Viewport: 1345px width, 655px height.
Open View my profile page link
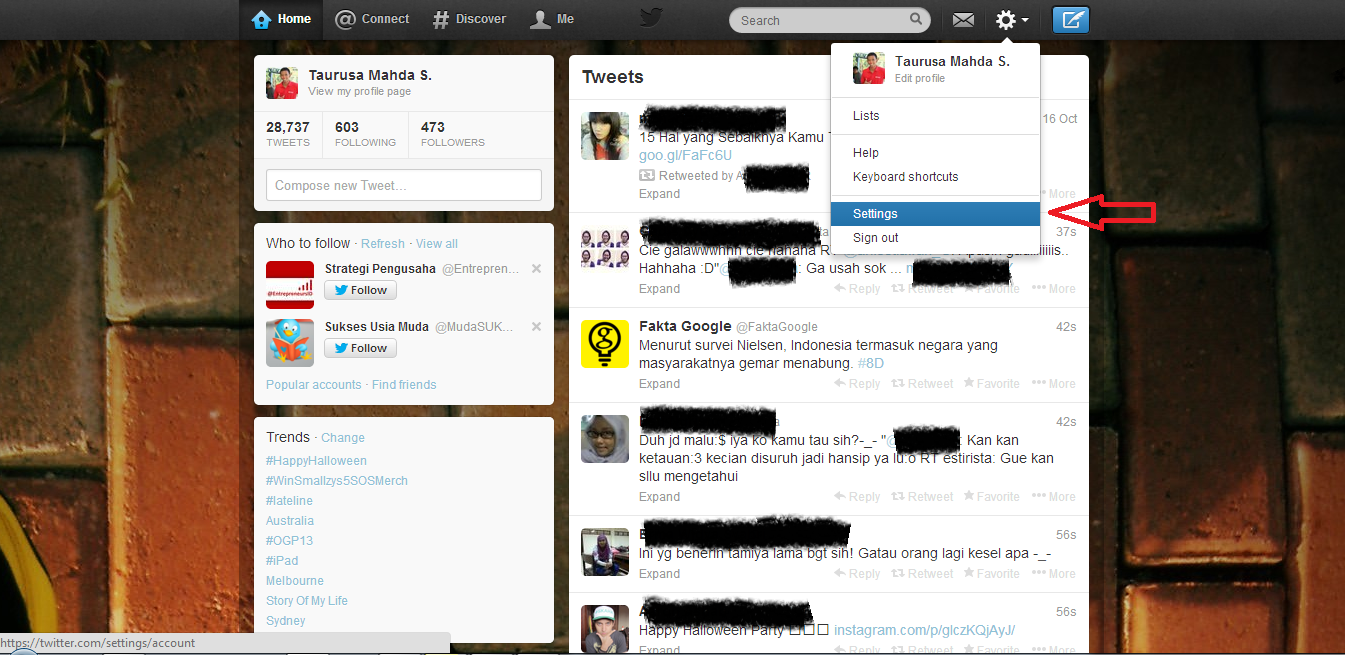pyautogui.click(x=359, y=92)
